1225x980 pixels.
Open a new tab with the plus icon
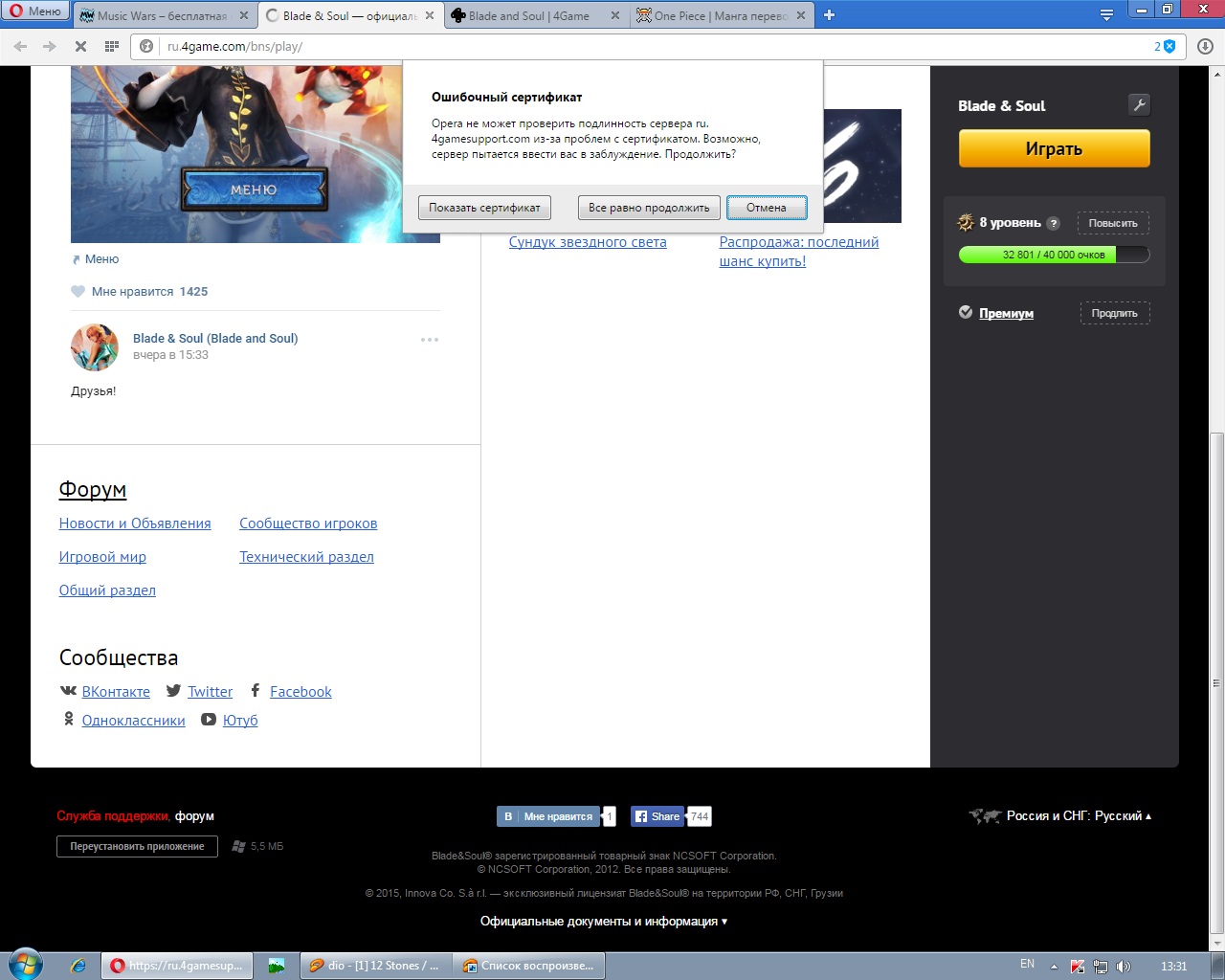tap(829, 14)
